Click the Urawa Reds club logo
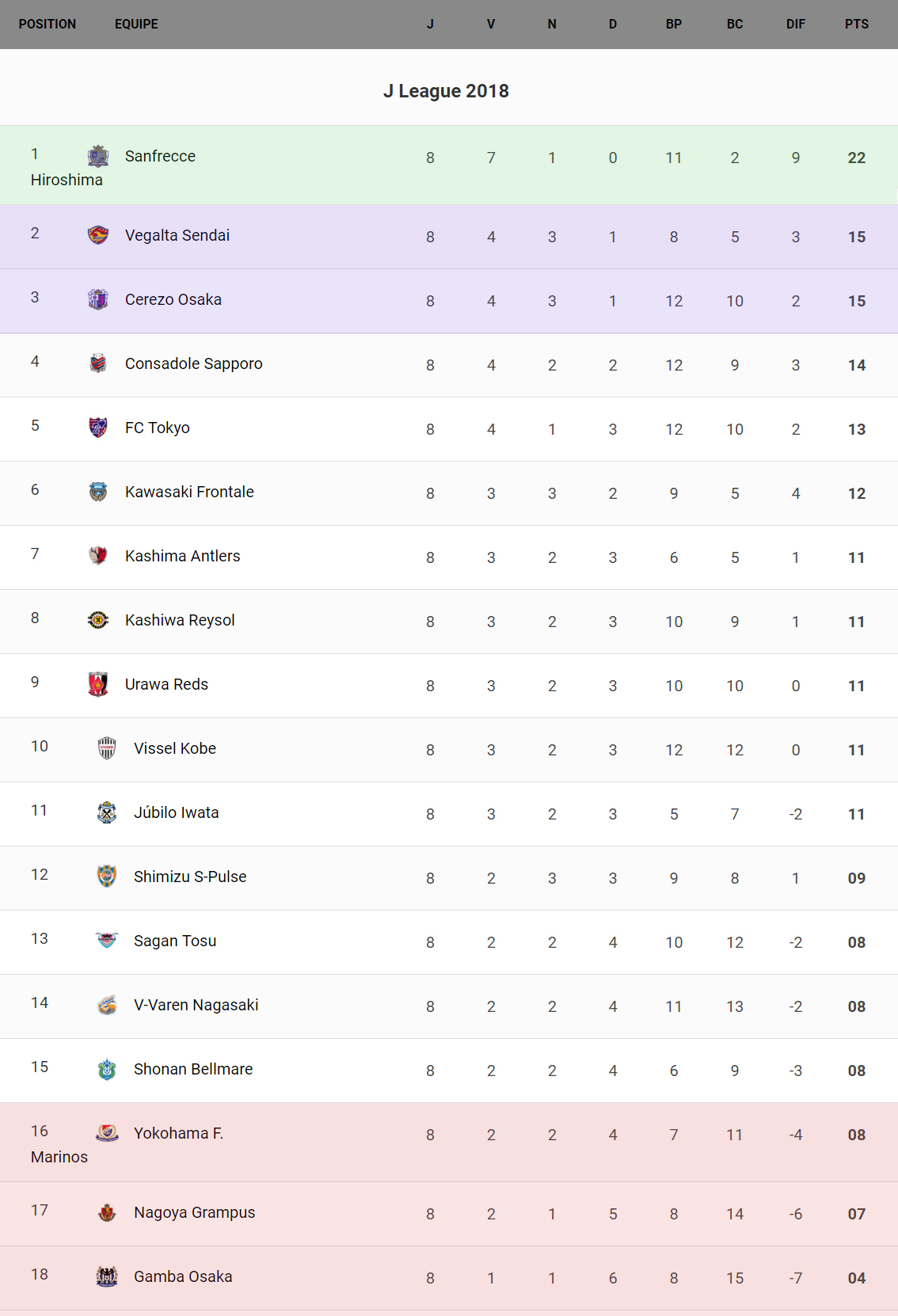Screen dimensions: 898x1316 (98, 684)
